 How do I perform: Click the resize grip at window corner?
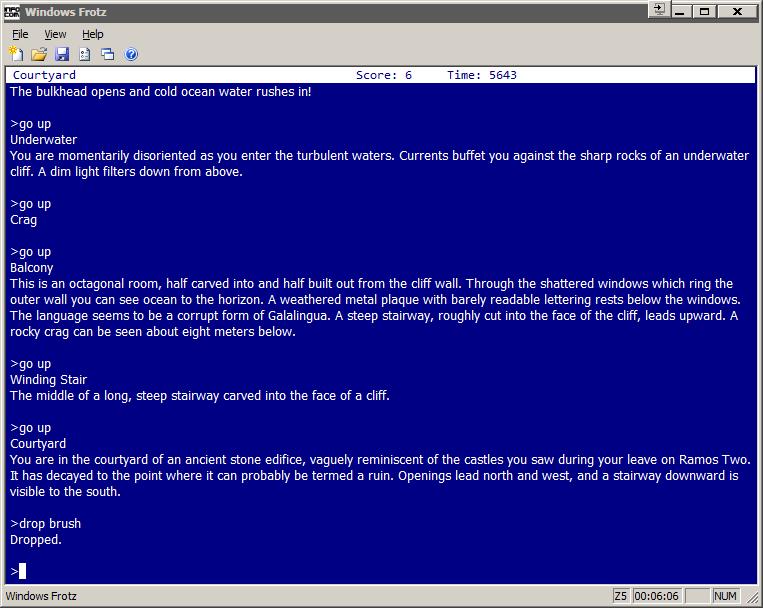coord(752,597)
